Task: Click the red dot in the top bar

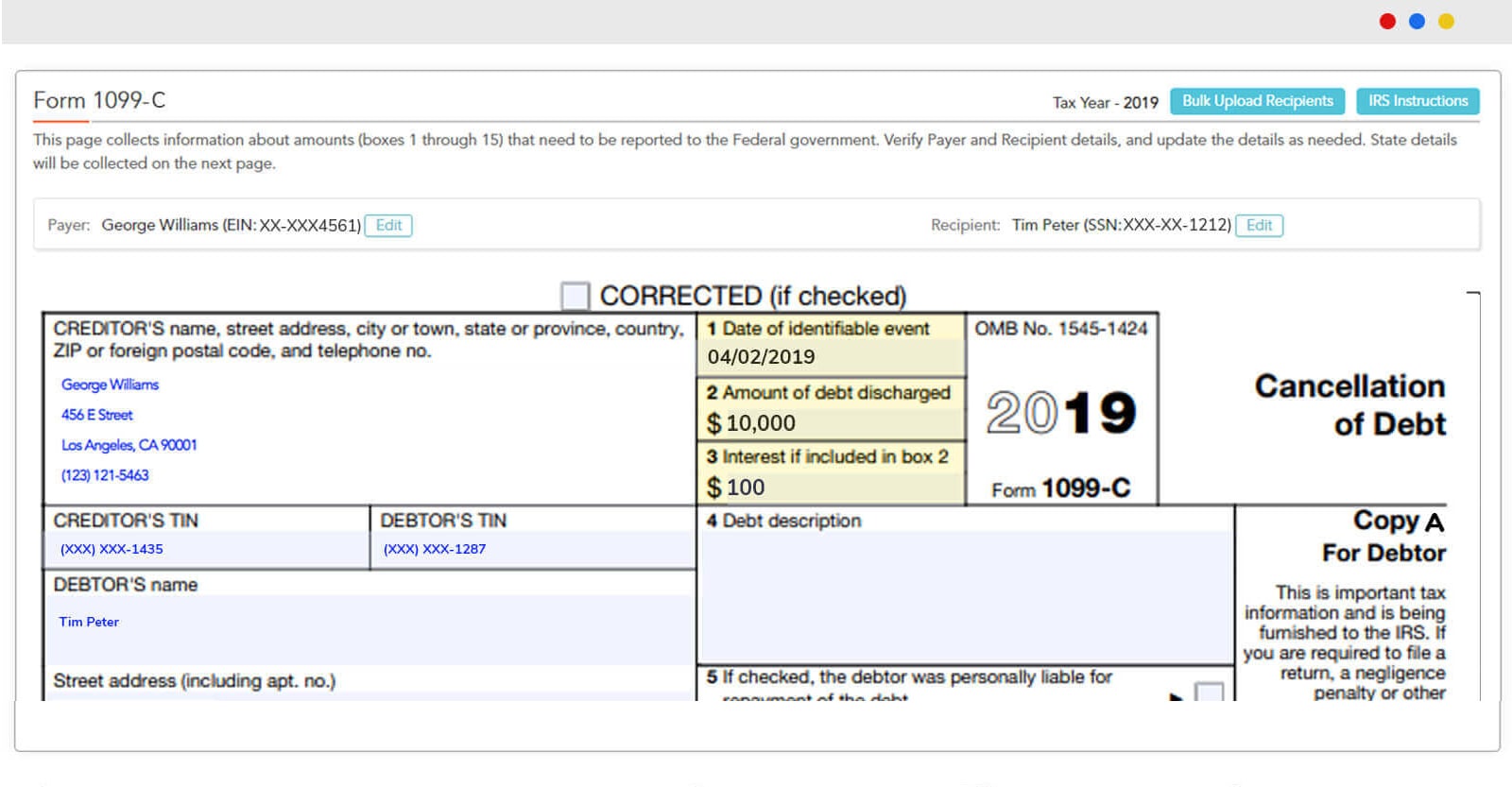Action: [1387, 22]
